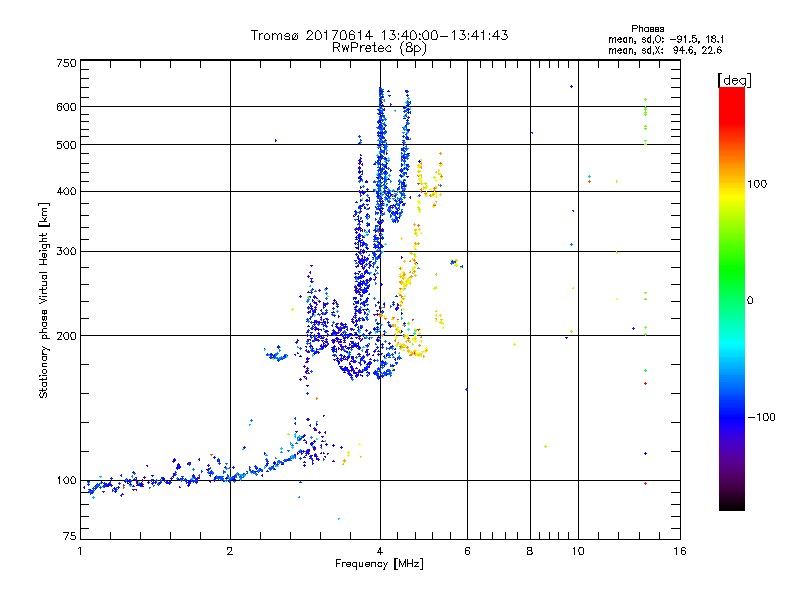Image resolution: width=800 pixels, height=600 pixels.
Task: Click the x-axis tick label '4'
Action: (380, 551)
